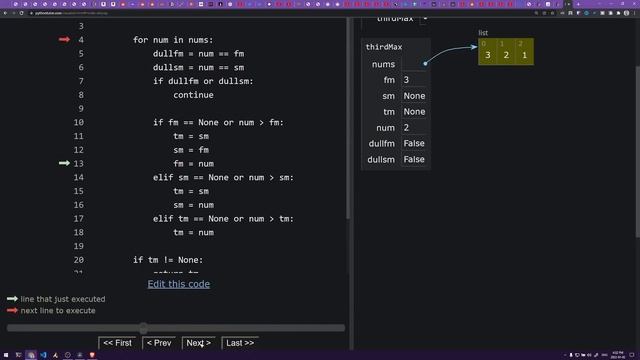Viewport: 640px width, 360px height.
Task: Open the Brave browser taskbar icon
Action: click(x=92, y=355)
